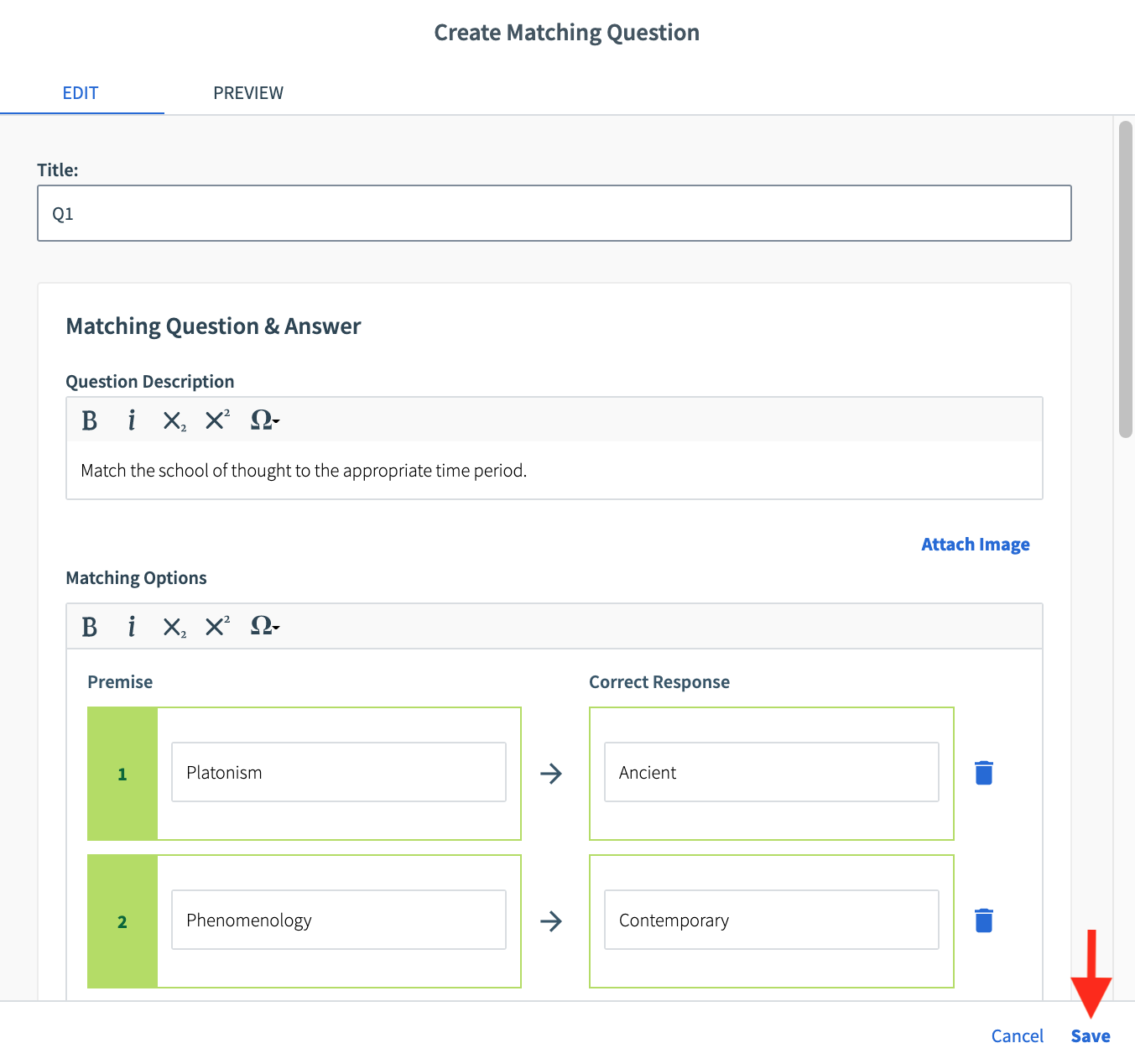Open special characters menu in Question Description
This screenshot has height=1064, width=1135.
tap(264, 420)
